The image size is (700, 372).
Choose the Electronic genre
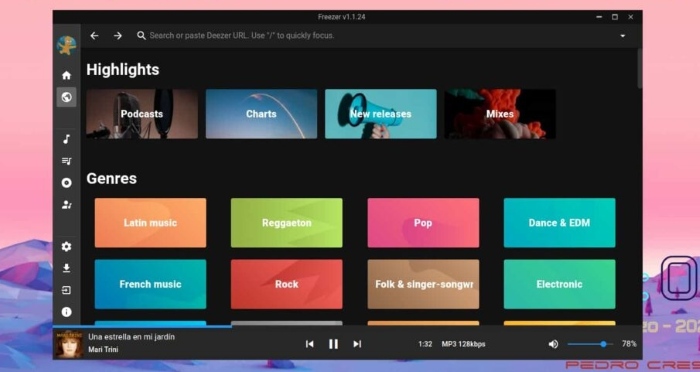(x=559, y=284)
